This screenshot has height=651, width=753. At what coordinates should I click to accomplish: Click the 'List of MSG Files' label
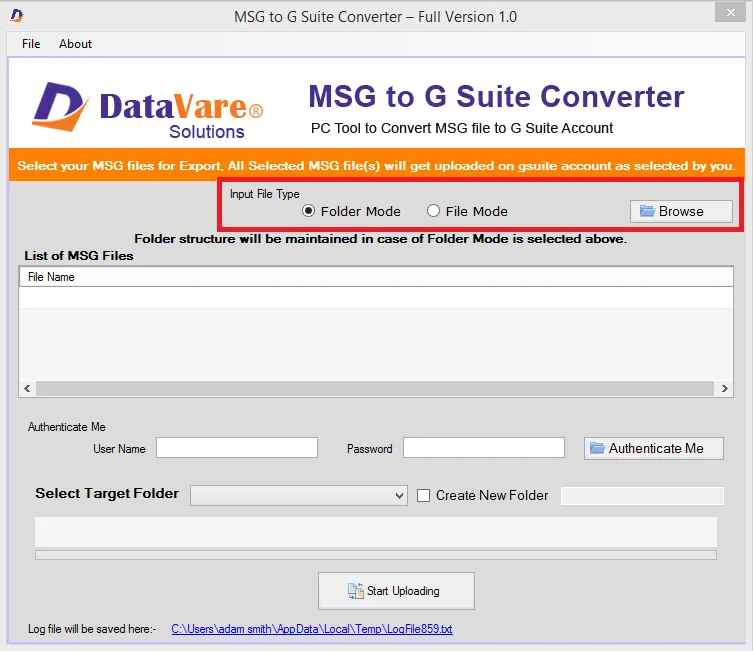pyautogui.click(x=79, y=256)
